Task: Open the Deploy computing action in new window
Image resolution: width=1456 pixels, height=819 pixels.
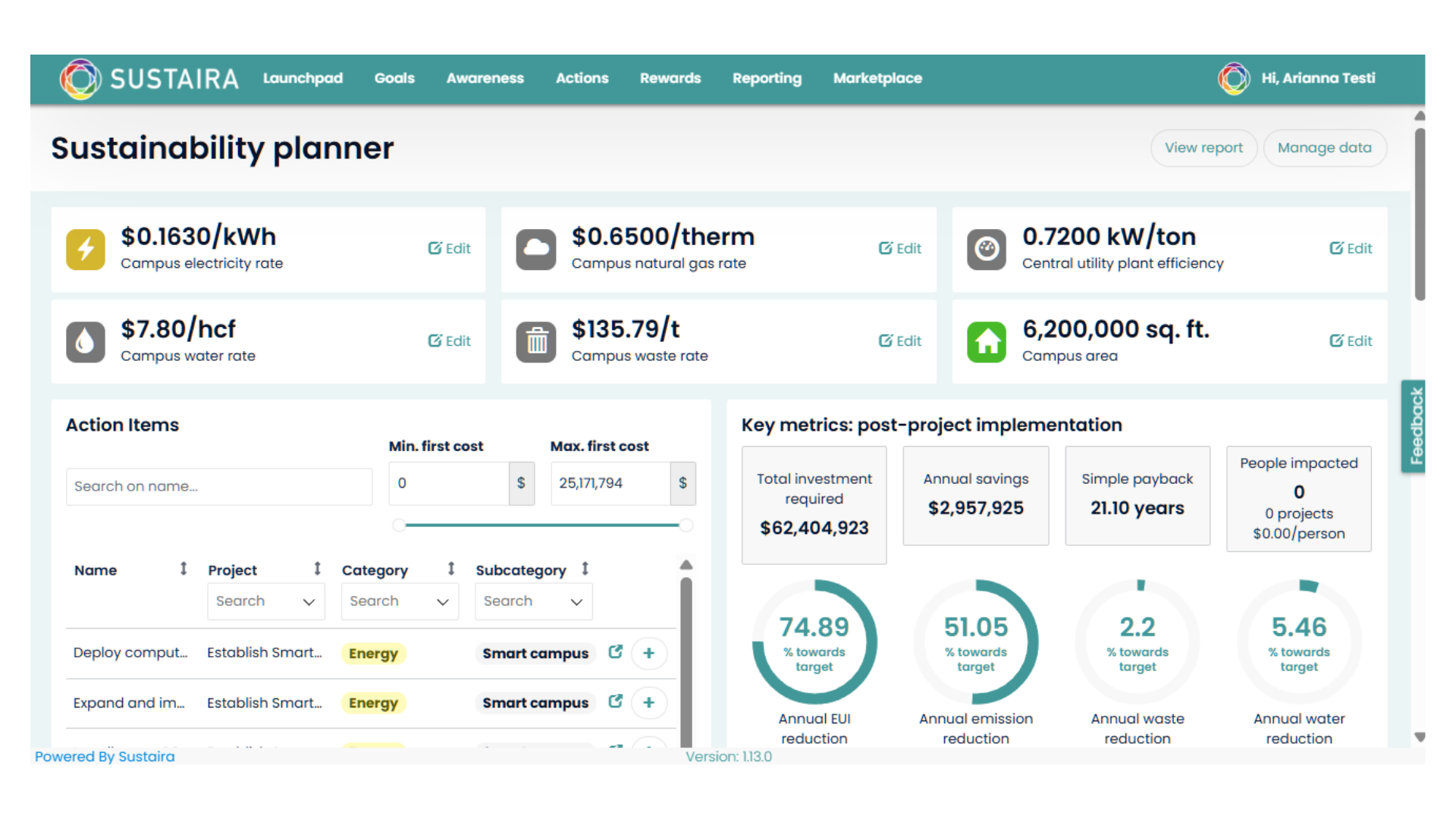Action: point(615,651)
